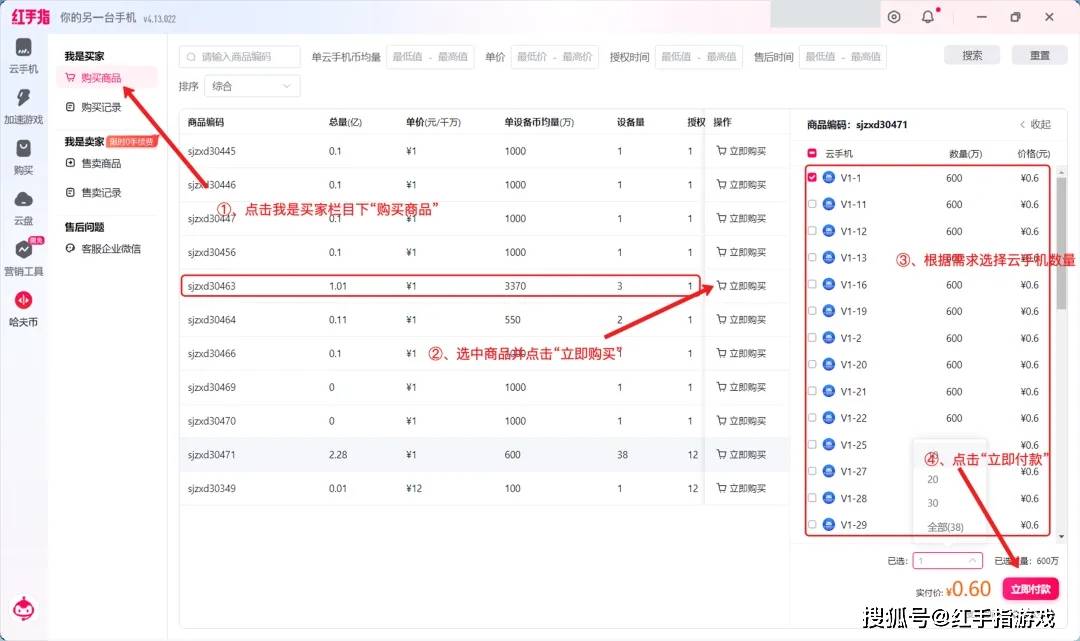Click 立即购买 for sjzxd30349

point(741,488)
